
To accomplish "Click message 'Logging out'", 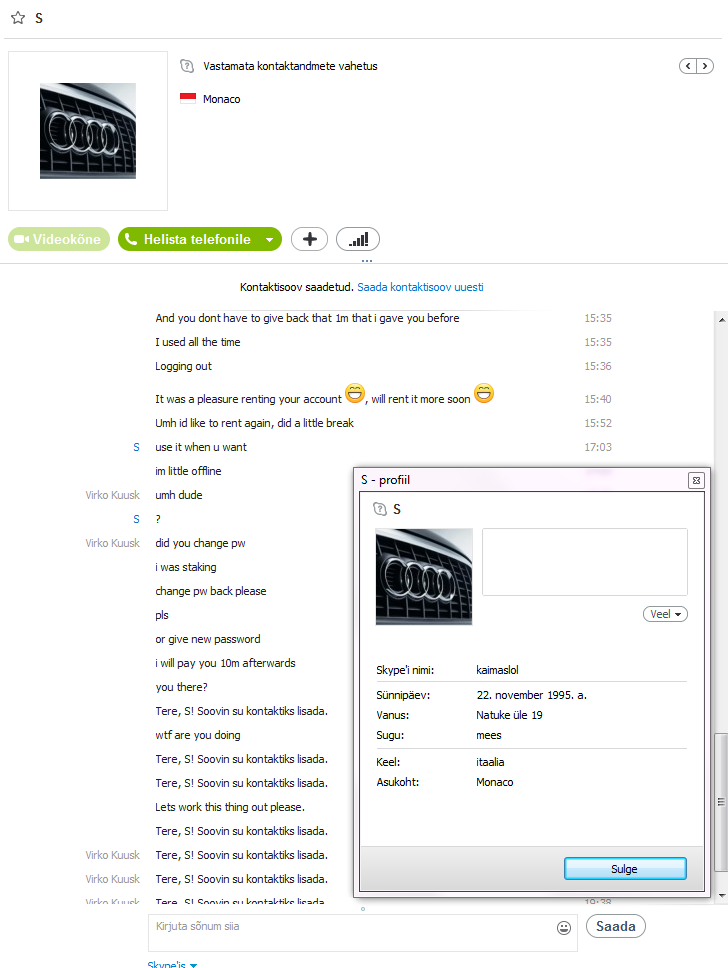I will point(183,366).
